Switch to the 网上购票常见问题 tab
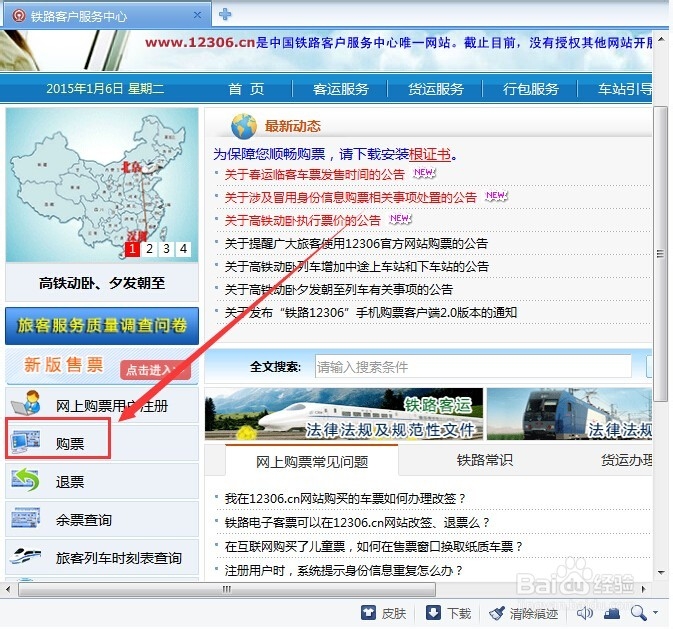The image size is (673, 629). pos(312,462)
